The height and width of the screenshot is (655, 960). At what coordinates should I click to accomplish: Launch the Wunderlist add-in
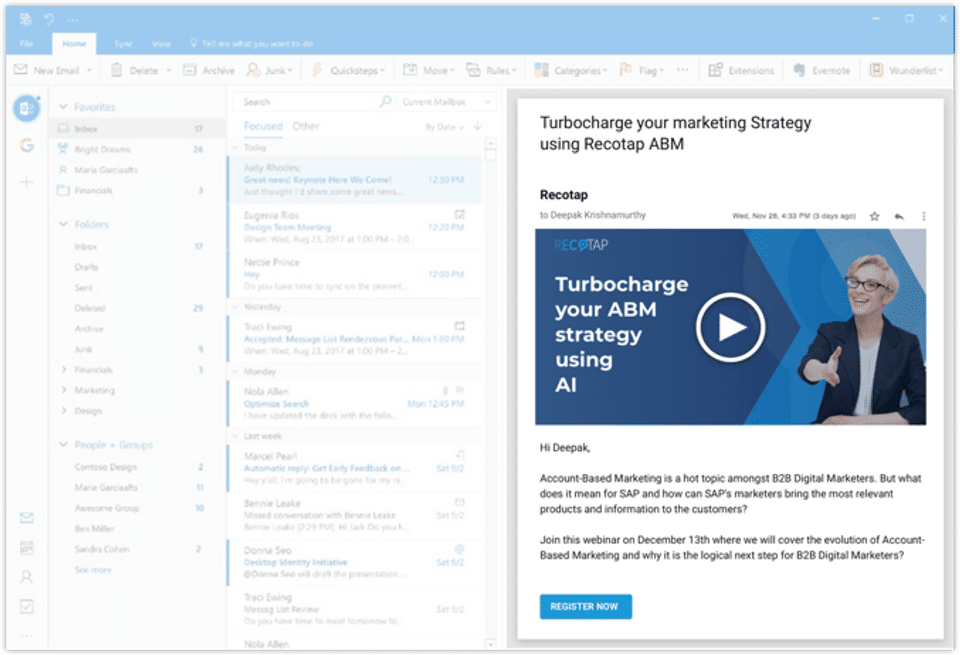tap(906, 70)
